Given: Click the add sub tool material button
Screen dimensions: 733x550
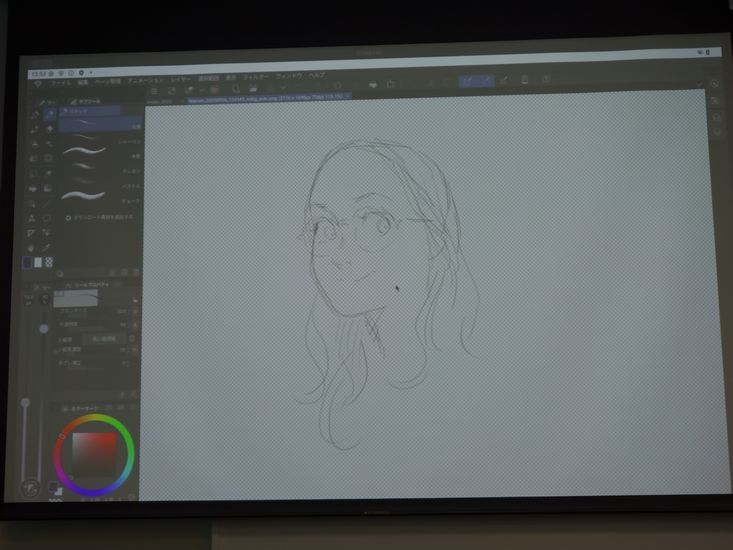Looking at the screenshot, I should pos(68,216).
